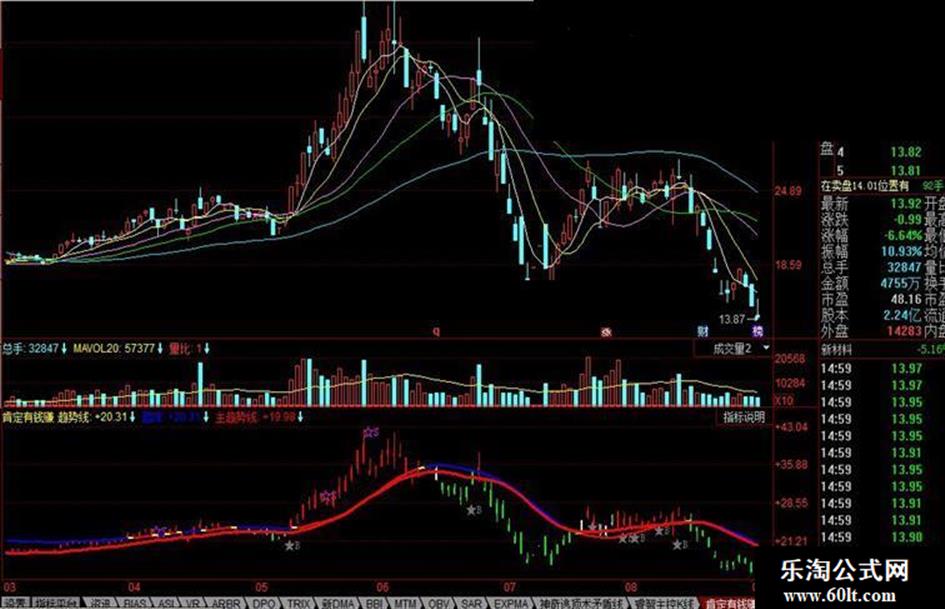Click the +43.04 indicator axis label
The width and height of the screenshot is (945, 609).
[x=791, y=428]
